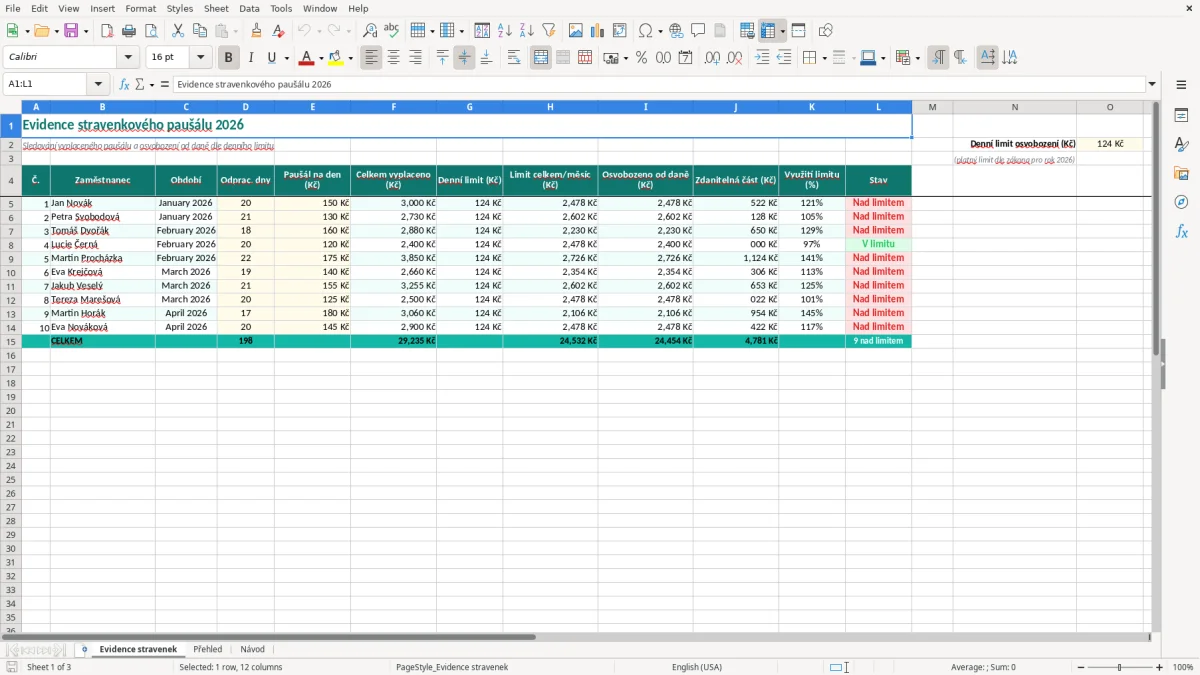Increase indent in toolbar
Screen dimensions: 1200x675
click(762, 58)
